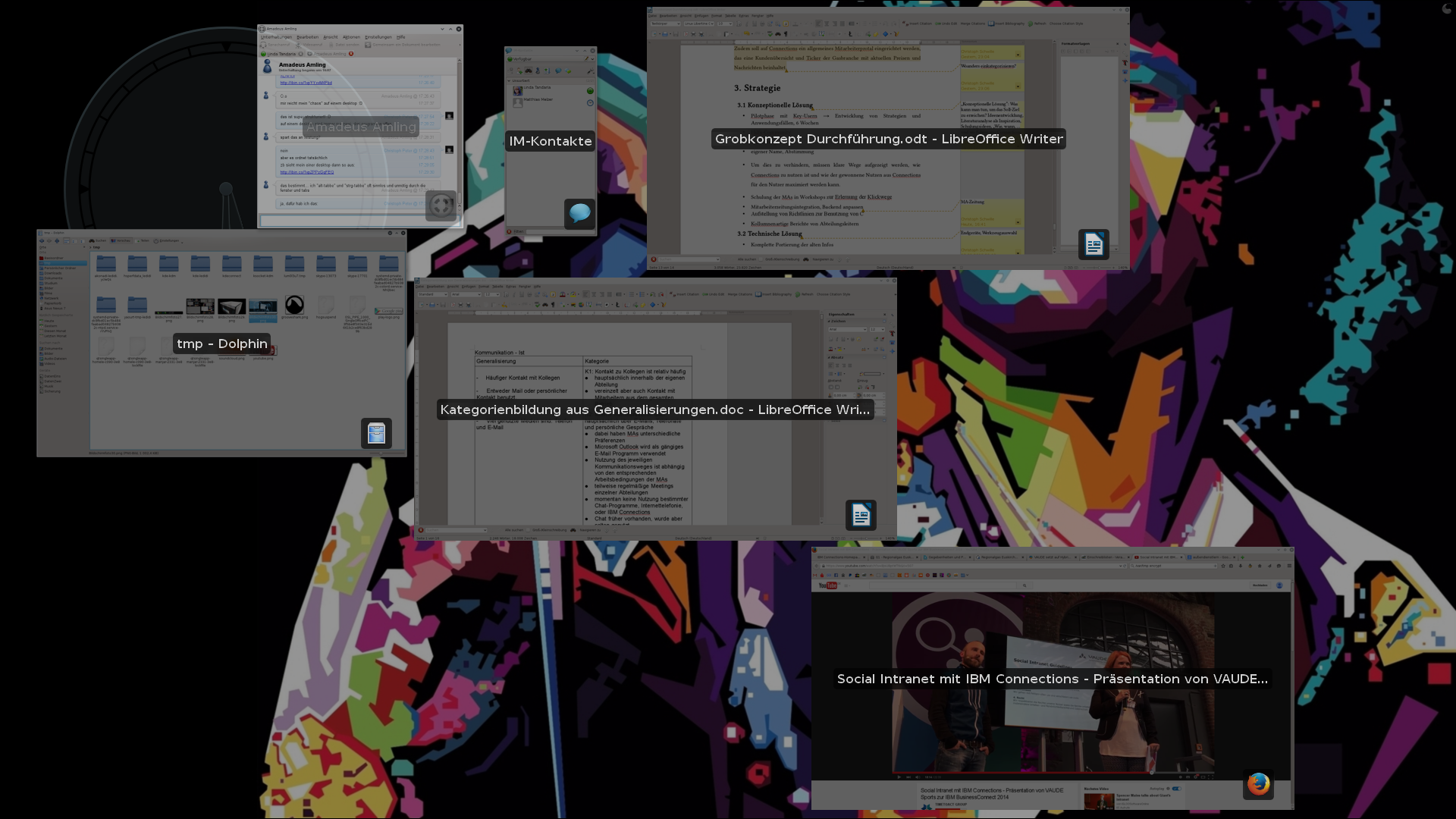
Task: Select the play-logo.png file in Dolphin
Action: [x=388, y=312]
